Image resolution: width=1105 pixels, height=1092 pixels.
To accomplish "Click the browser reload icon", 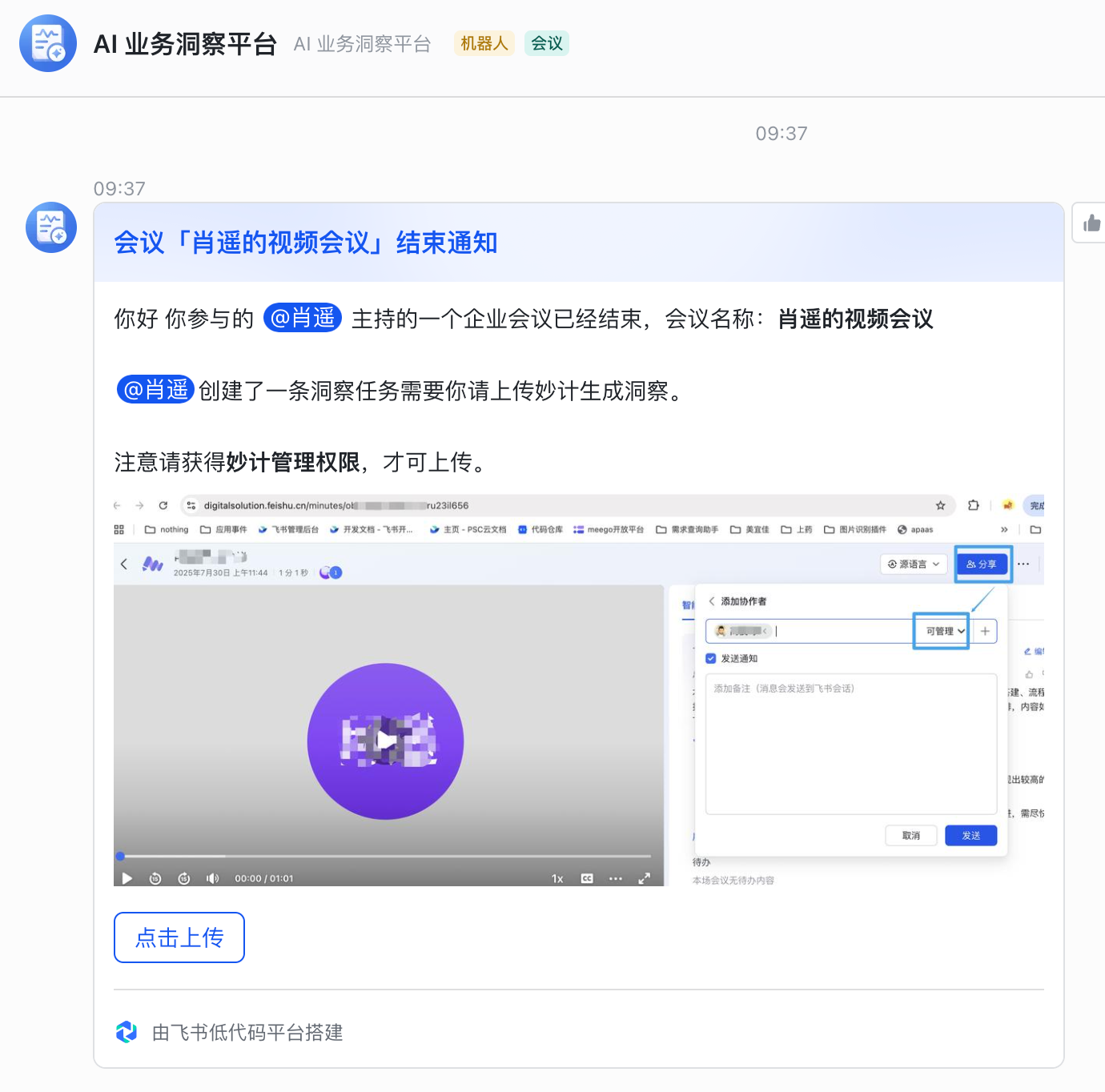I will pyautogui.click(x=163, y=505).
